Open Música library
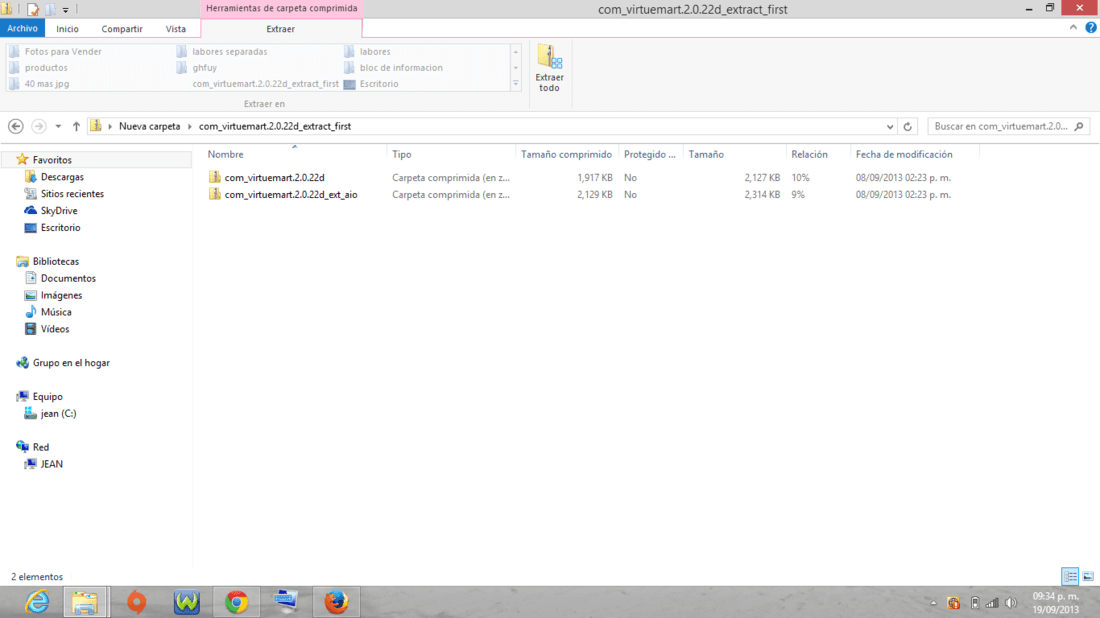This screenshot has width=1100, height=618. pyautogui.click(x=55, y=311)
